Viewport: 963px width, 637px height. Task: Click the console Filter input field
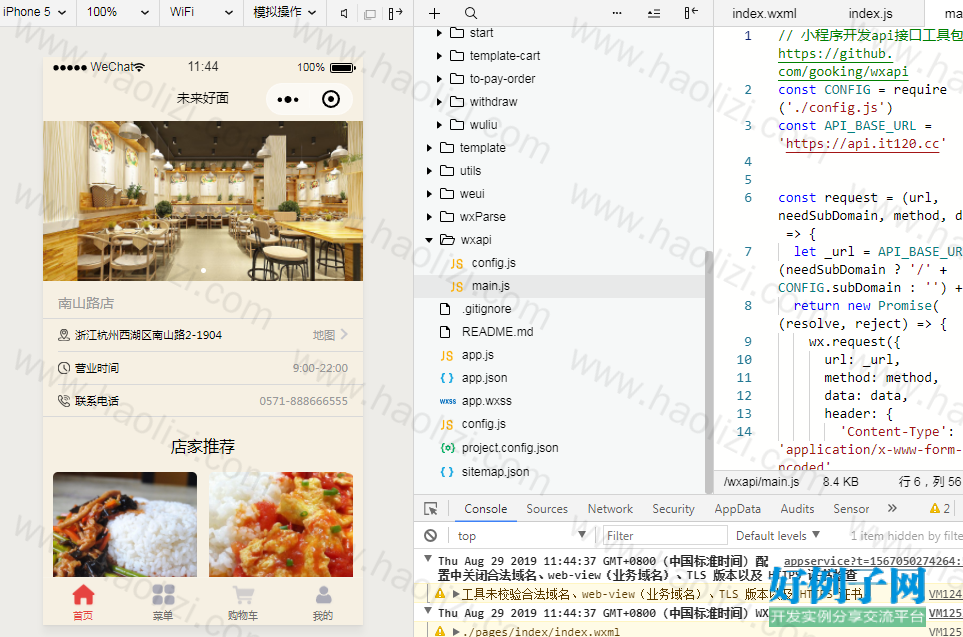click(x=665, y=536)
